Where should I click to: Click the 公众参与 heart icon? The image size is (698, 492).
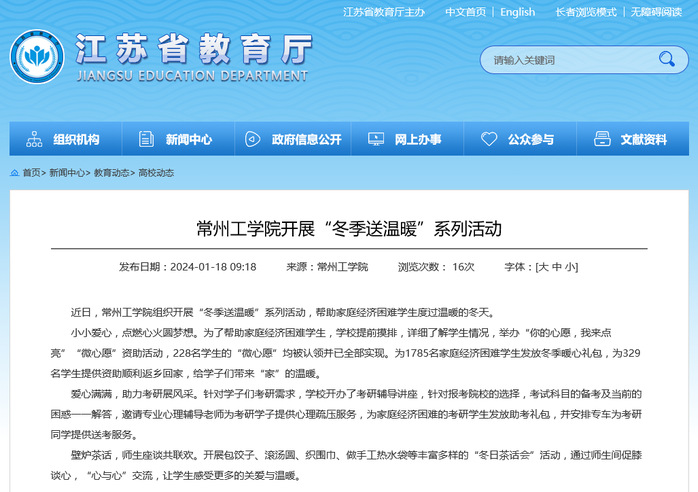click(x=488, y=139)
